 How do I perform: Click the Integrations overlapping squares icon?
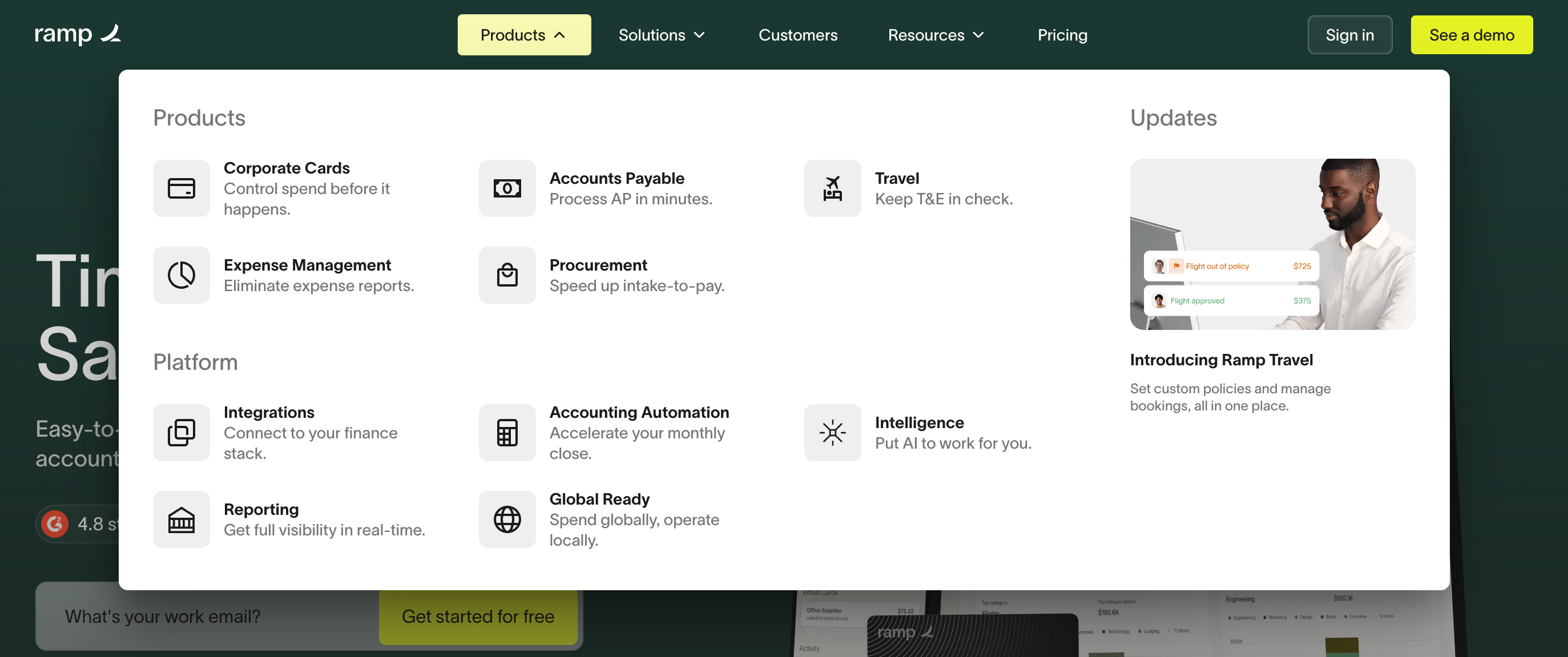182,433
